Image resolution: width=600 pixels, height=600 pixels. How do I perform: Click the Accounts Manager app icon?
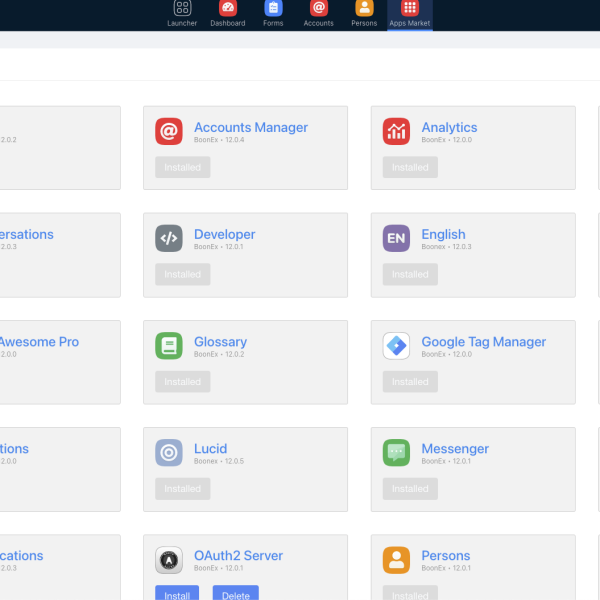[x=169, y=131]
